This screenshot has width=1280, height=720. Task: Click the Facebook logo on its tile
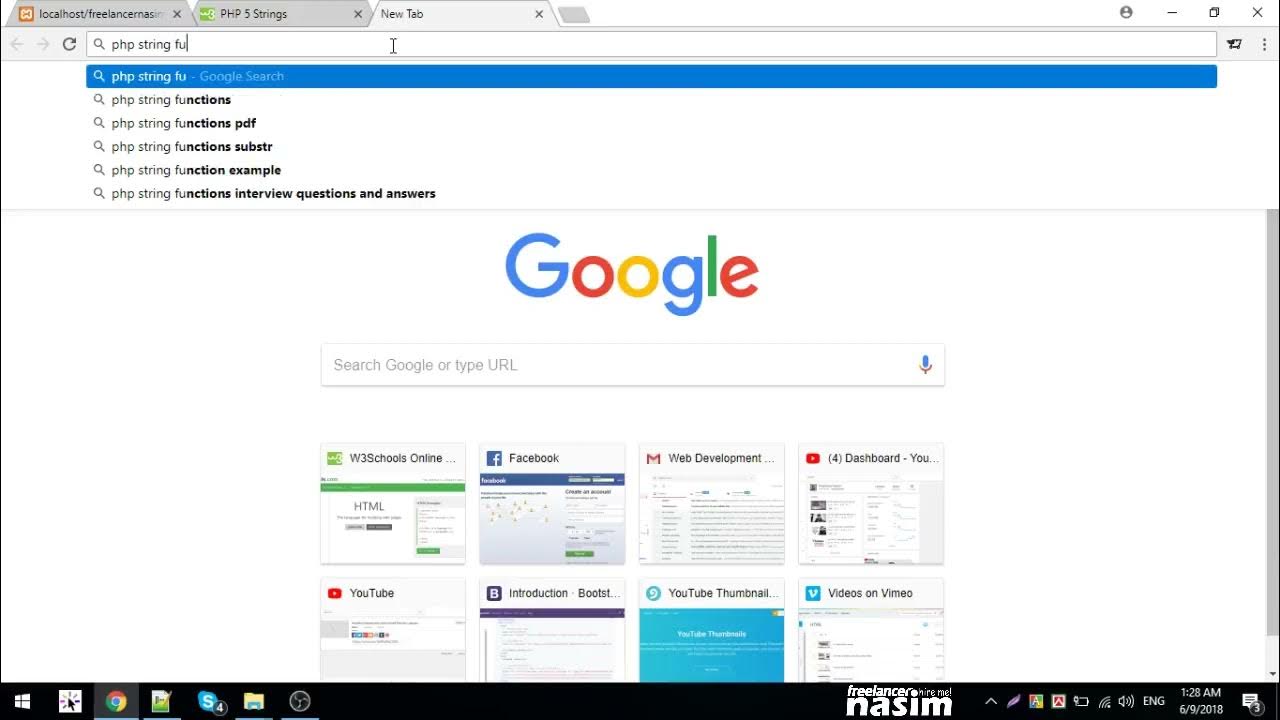click(x=494, y=458)
